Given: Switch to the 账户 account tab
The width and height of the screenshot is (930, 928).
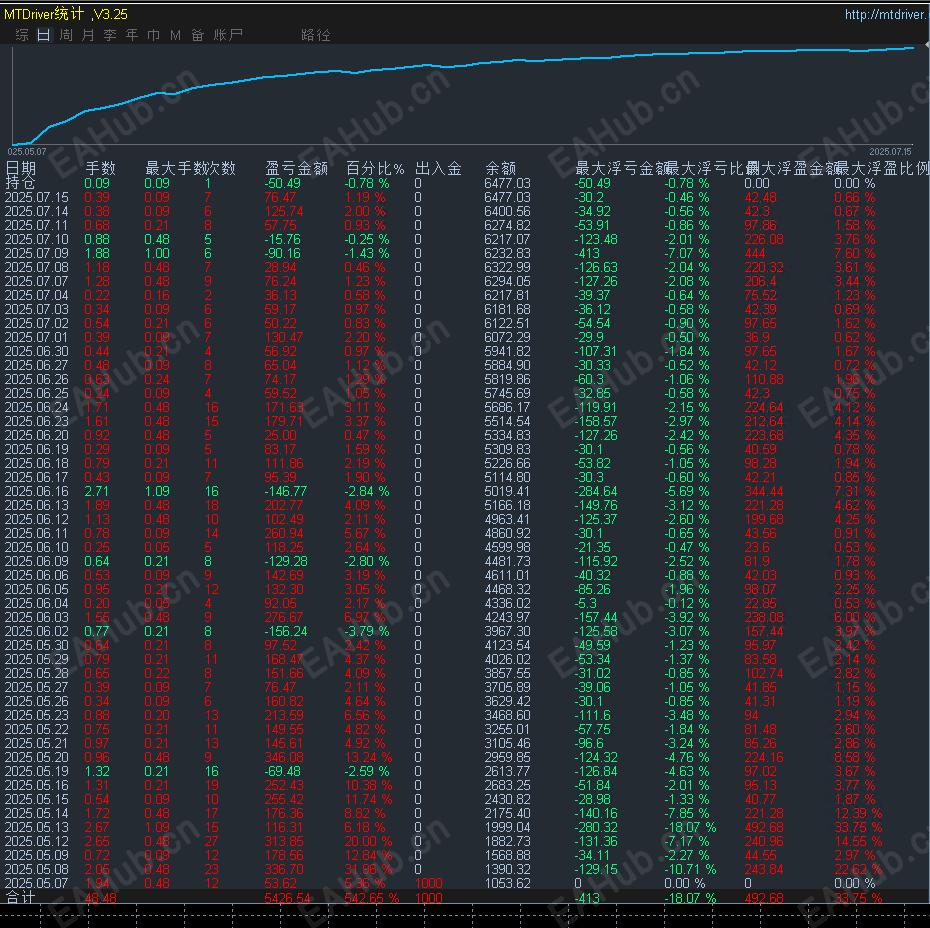Looking at the screenshot, I should pyautogui.click(x=228, y=35).
